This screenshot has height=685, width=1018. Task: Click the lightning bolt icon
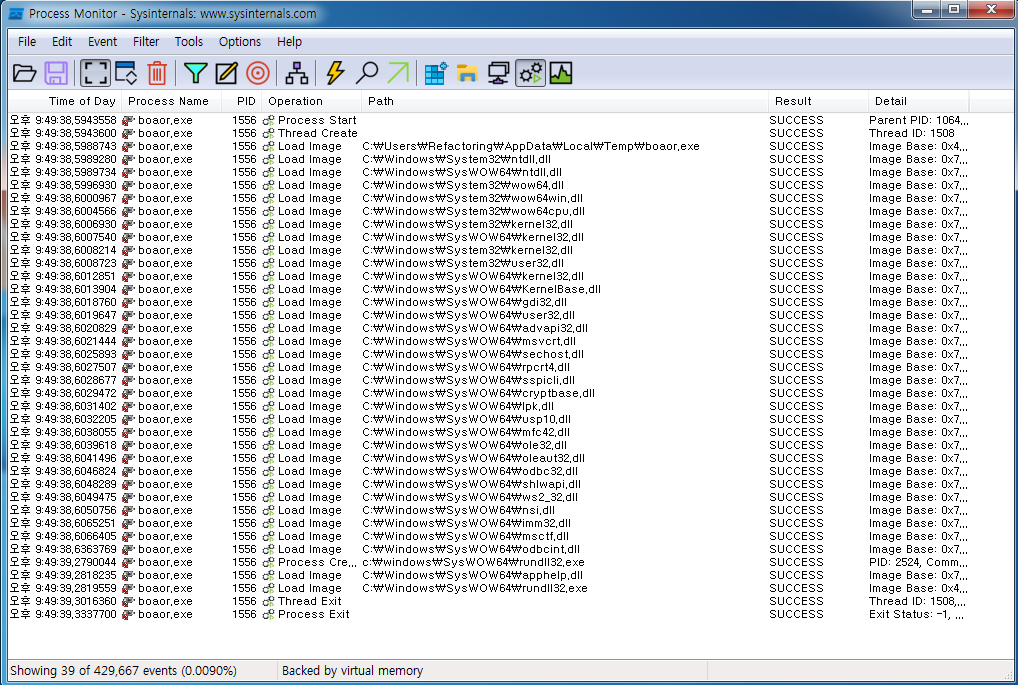pyautogui.click(x=335, y=73)
